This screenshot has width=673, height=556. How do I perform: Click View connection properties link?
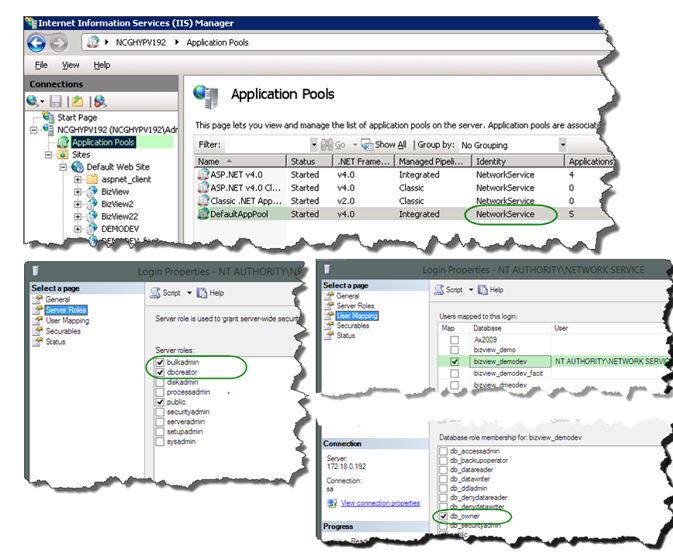pyautogui.click(x=380, y=503)
